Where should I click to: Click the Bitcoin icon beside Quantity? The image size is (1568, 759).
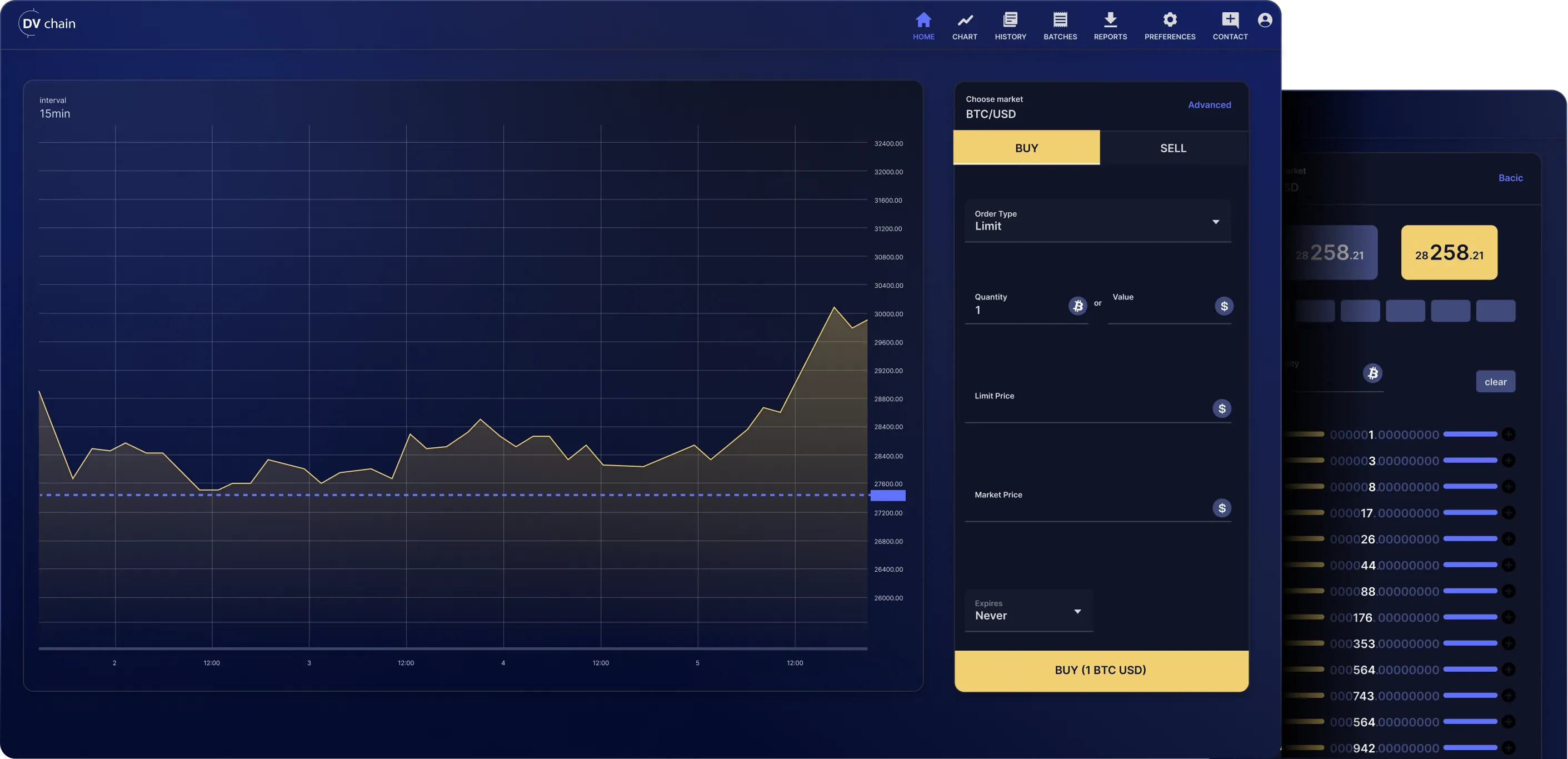click(x=1077, y=306)
